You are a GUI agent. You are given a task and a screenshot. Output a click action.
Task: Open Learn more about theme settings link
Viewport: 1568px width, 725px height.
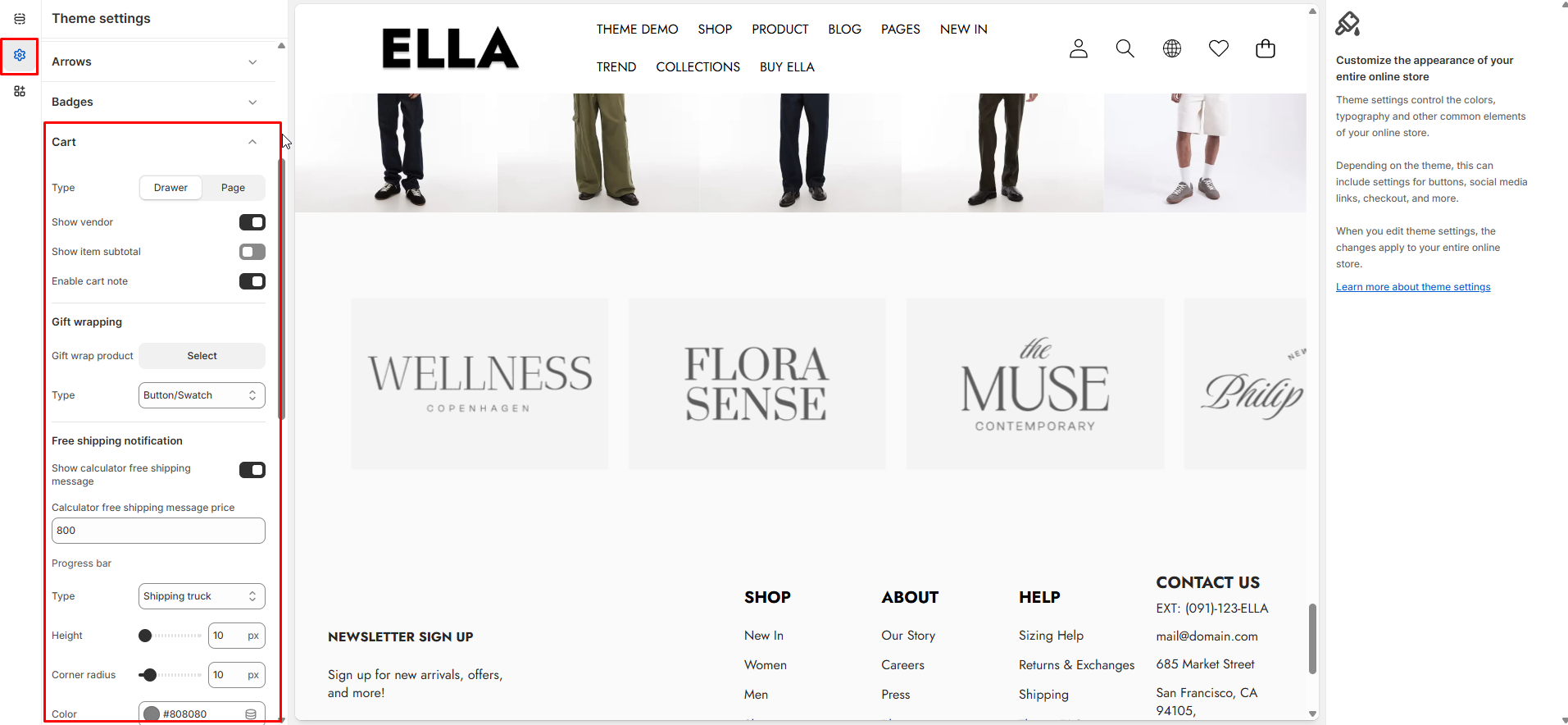[x=1413, y=287]
